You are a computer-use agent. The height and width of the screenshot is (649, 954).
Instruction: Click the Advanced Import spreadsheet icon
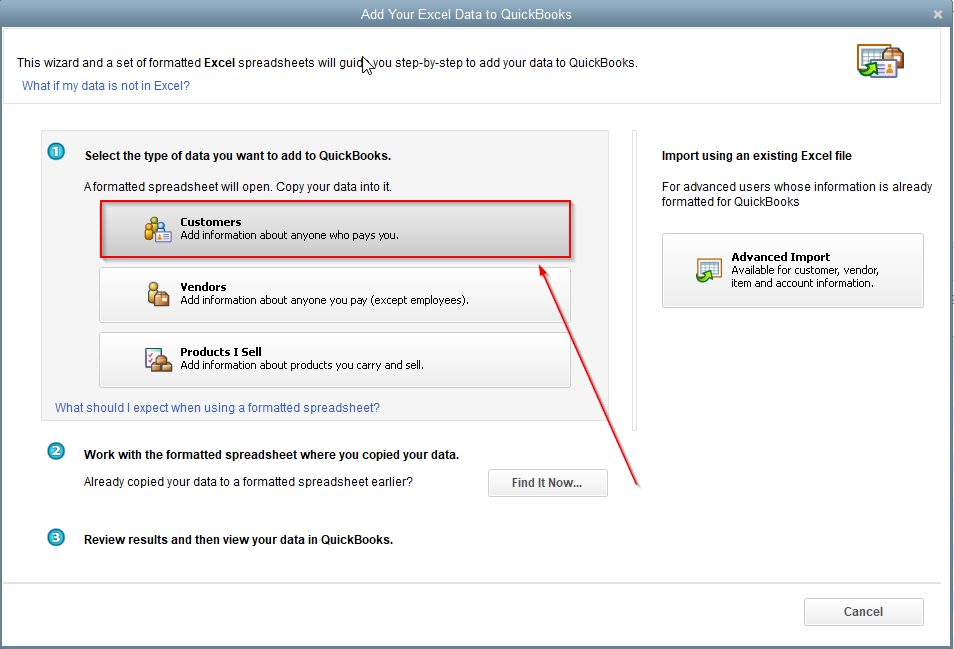coord(709,270)
